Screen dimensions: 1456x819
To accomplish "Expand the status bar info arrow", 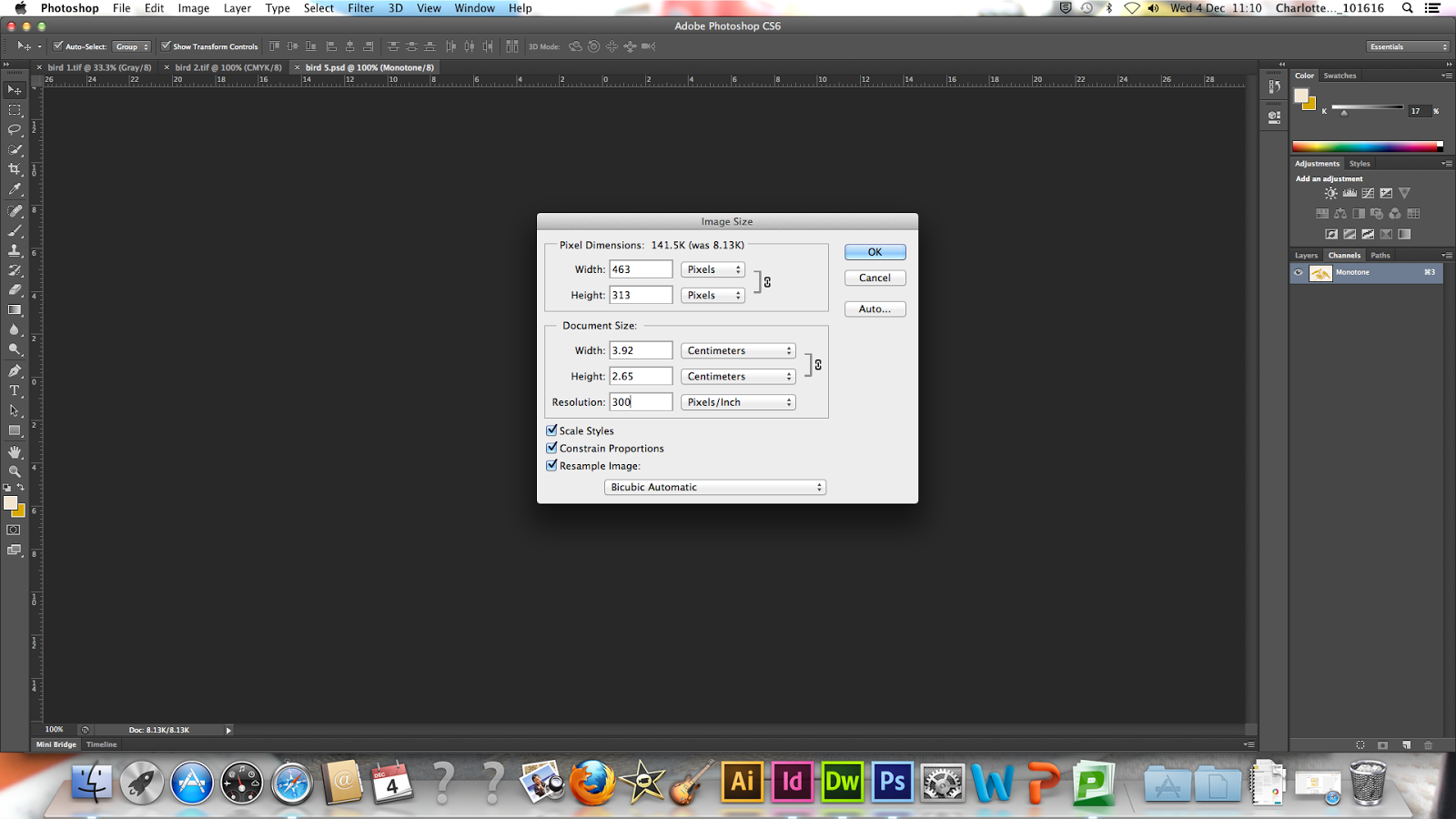I will pyautogui.click(x=228, y=730).
